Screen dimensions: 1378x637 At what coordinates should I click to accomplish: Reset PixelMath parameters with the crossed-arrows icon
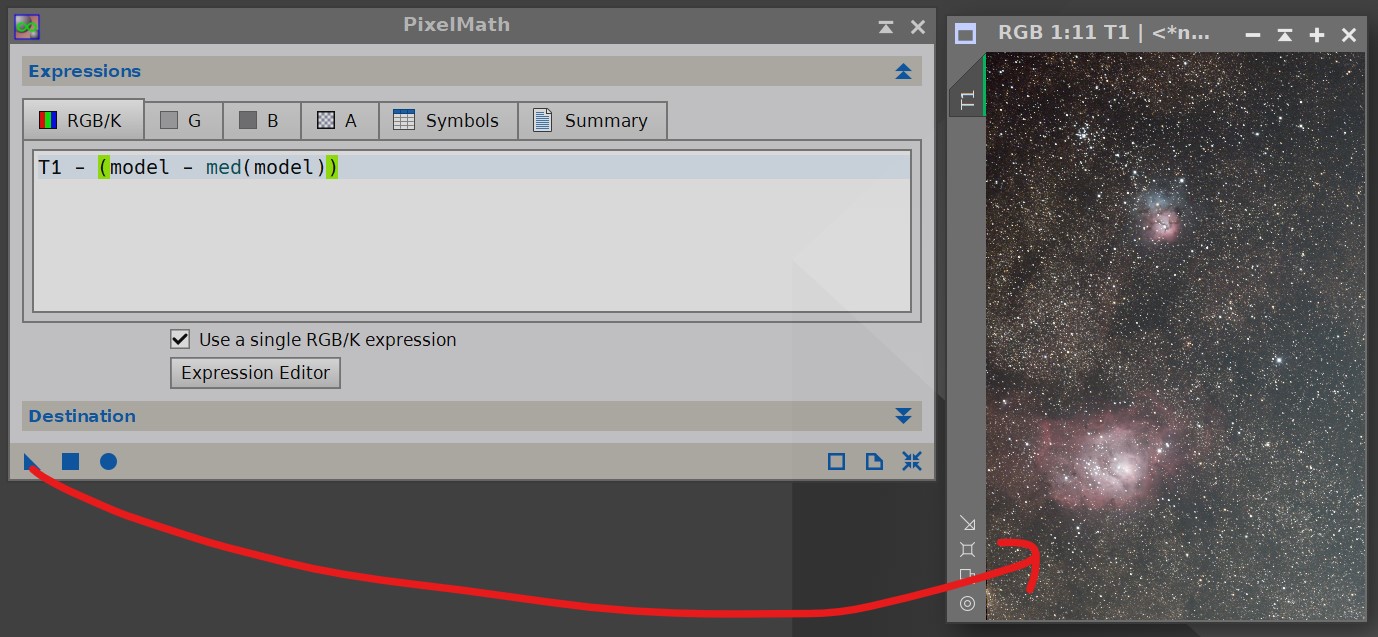[911, 461]
